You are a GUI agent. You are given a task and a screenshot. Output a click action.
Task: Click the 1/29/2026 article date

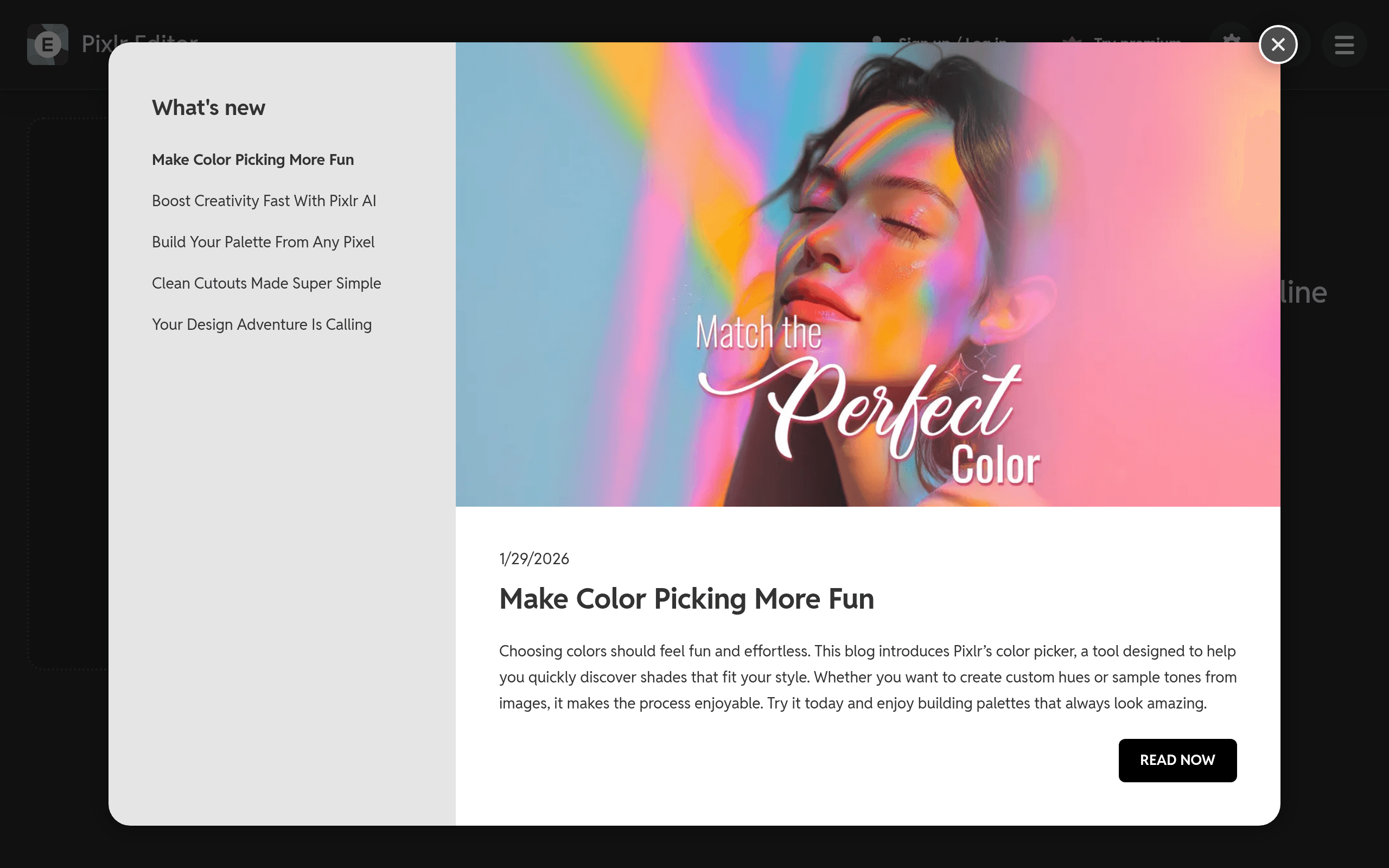click(534, 559)
